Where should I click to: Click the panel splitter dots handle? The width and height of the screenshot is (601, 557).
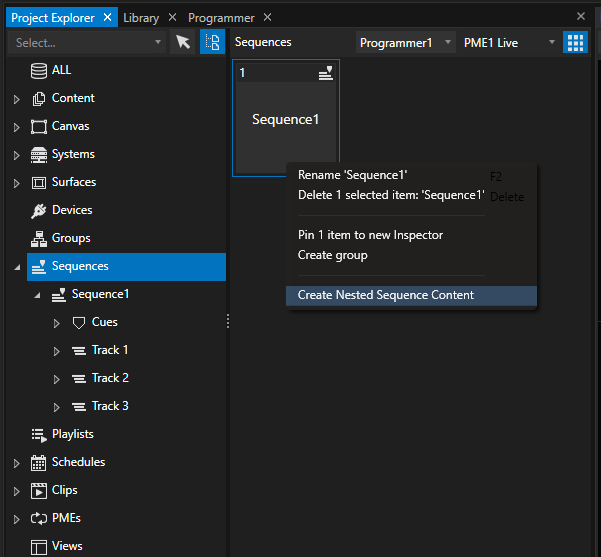coord(228,321)
